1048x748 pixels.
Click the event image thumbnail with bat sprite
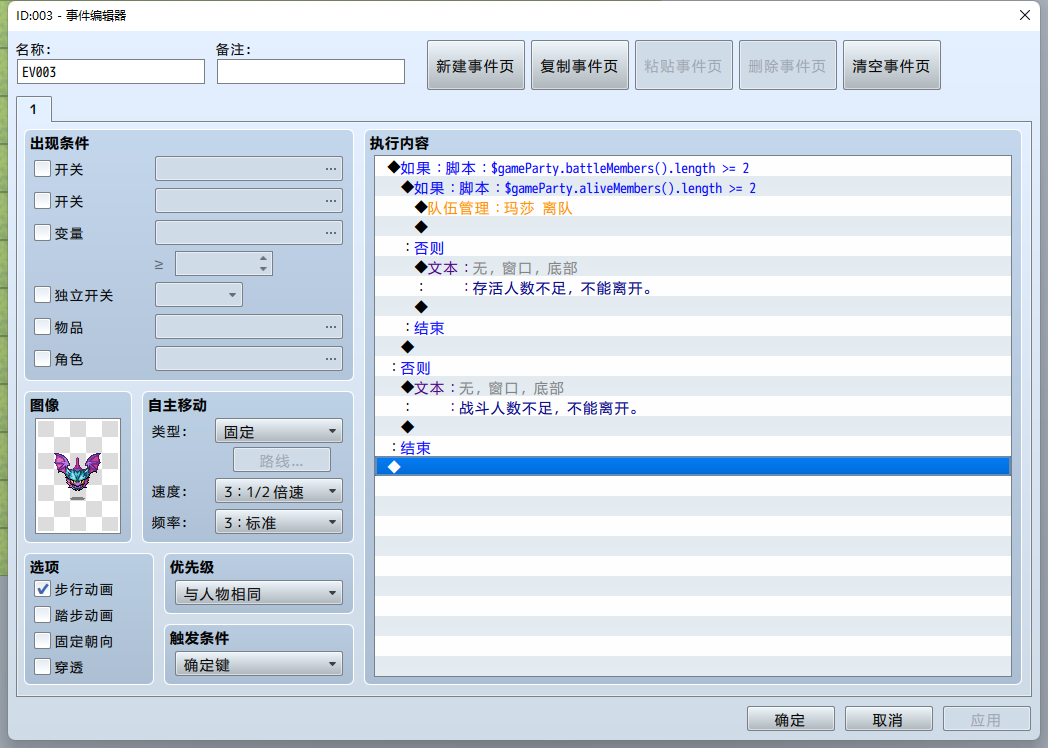point(78,475)
